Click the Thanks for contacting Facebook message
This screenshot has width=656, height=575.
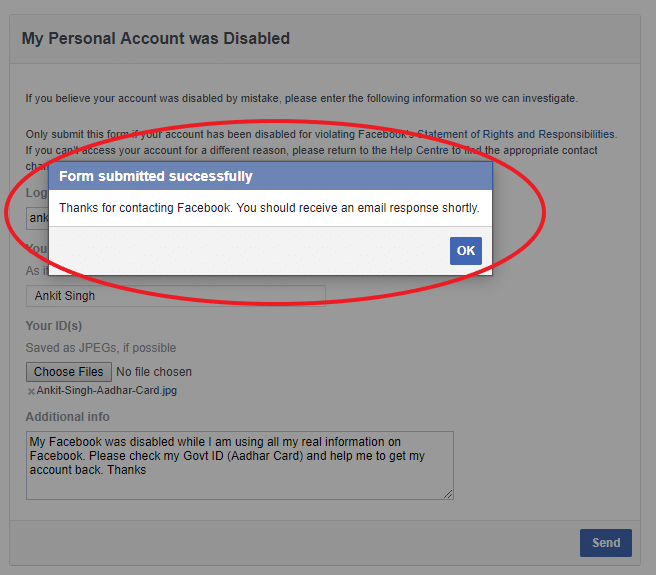click(x=269, y=208)
